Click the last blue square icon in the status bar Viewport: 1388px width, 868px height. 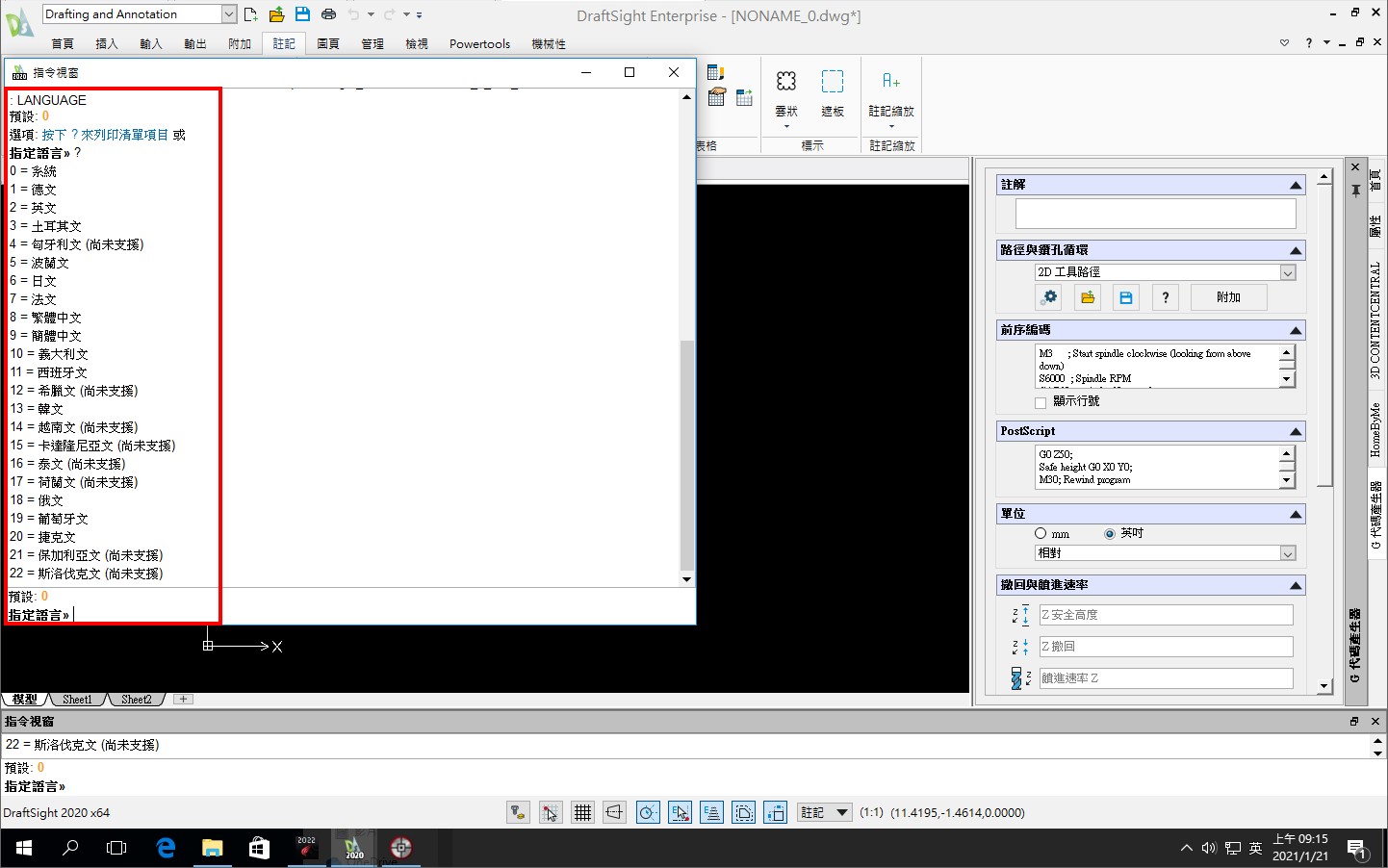coord(776,813)
